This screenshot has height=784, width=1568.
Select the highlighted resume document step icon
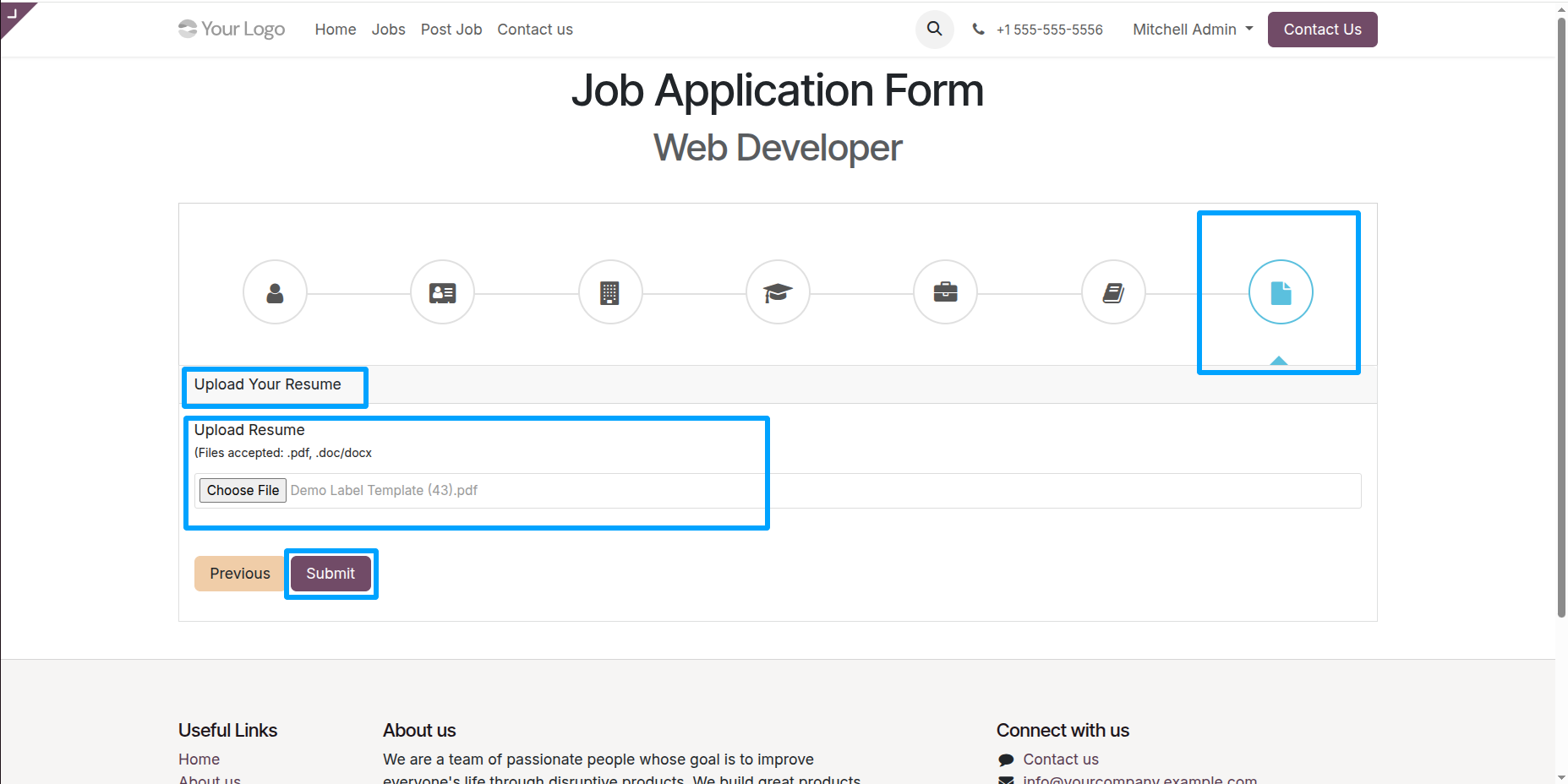tap(1280, 292)
